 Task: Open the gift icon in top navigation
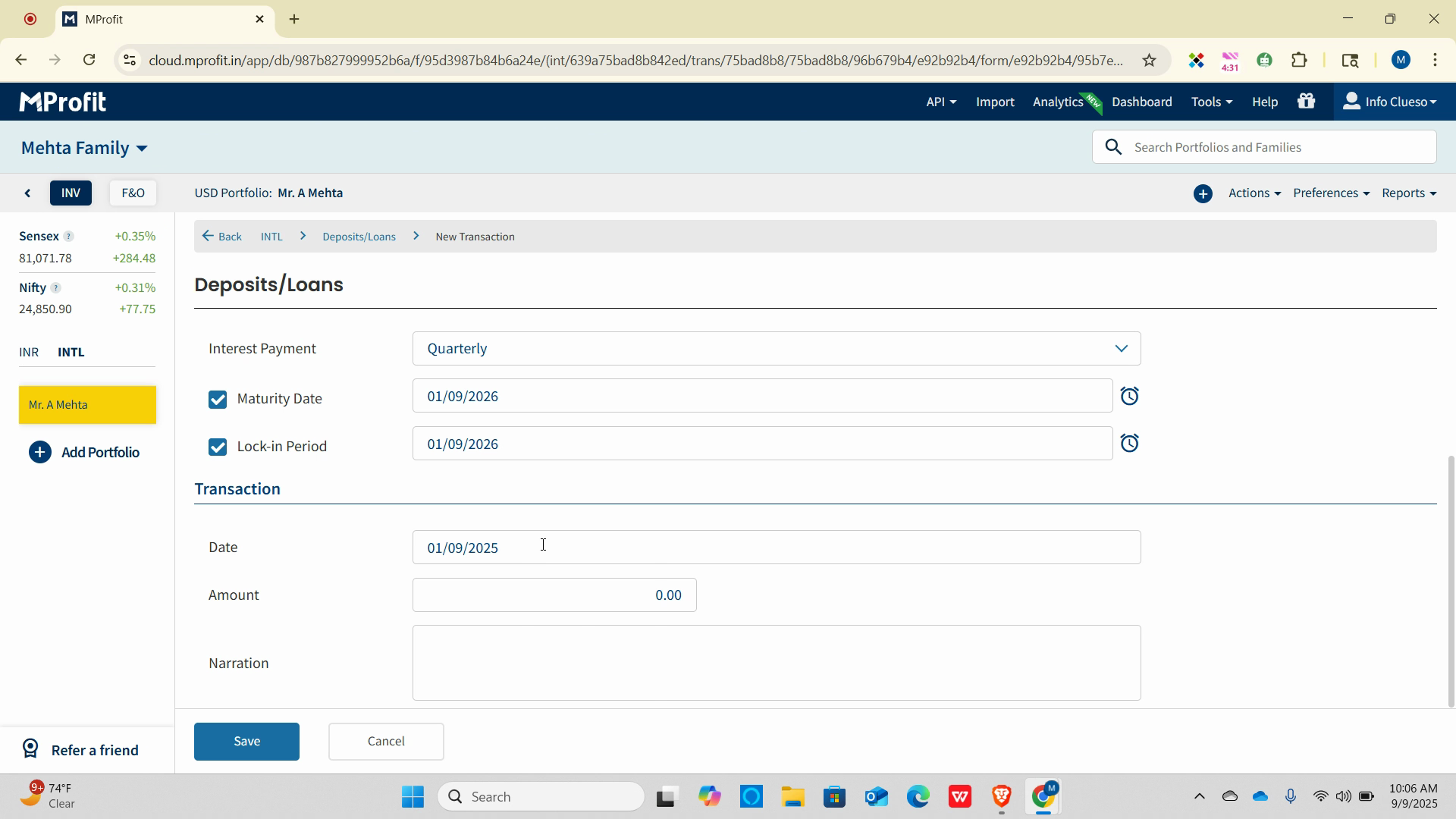pyautogui.click(x=1306, y=101)
